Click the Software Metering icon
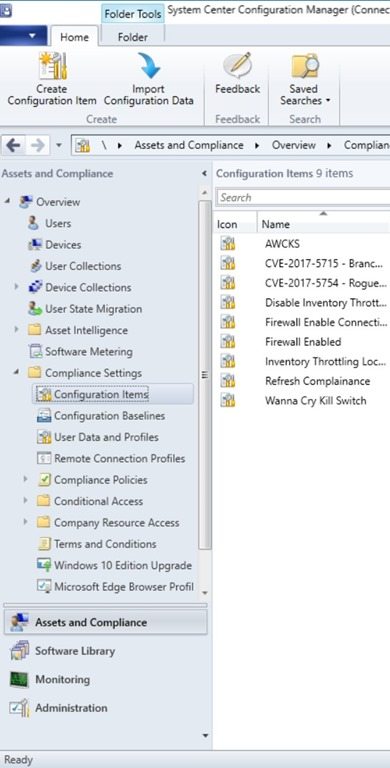The width and height of the screenshot is (390, 768). (x=35, y=352)
